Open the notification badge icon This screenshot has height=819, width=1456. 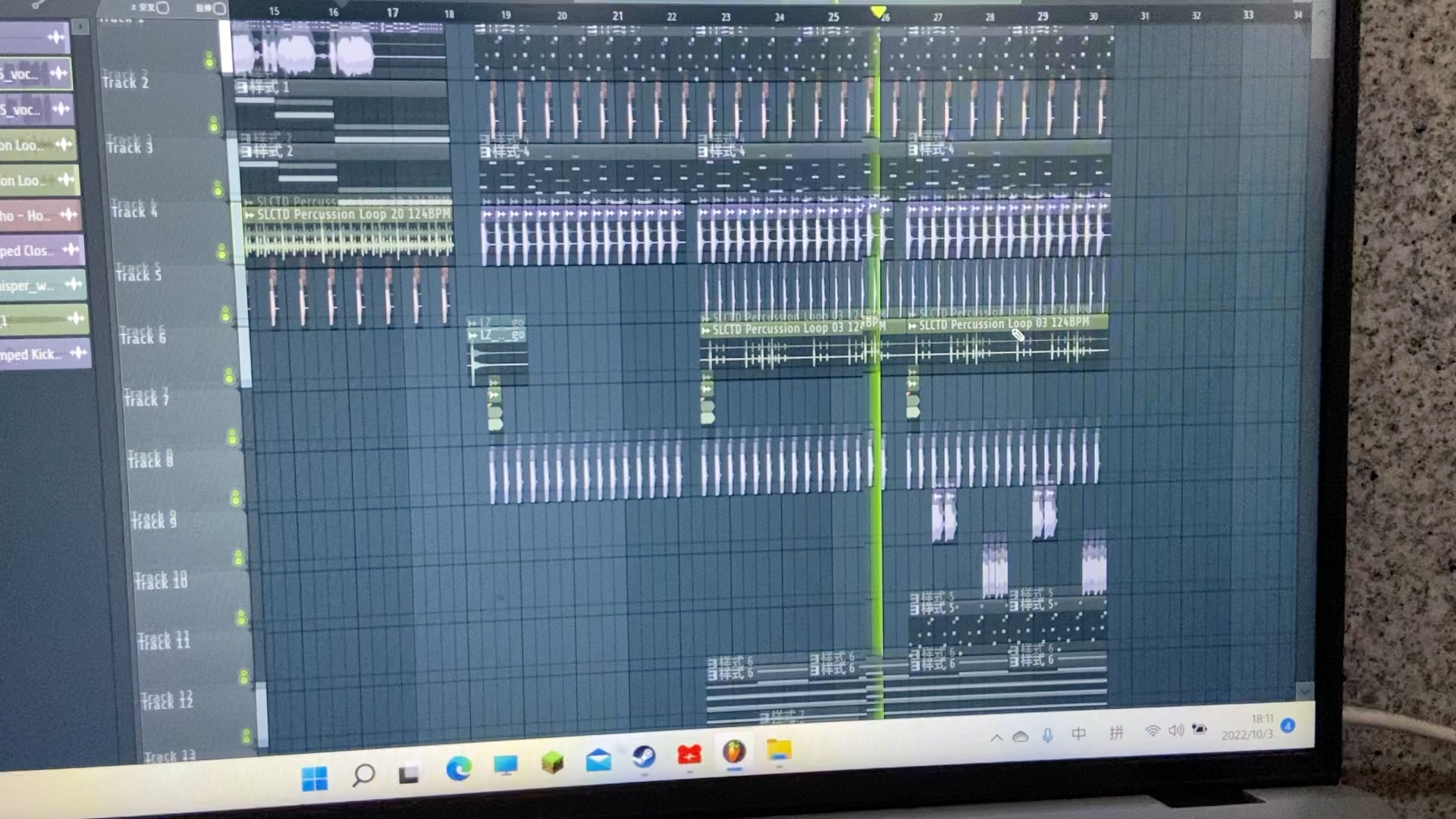click(x=1287, y=726)
